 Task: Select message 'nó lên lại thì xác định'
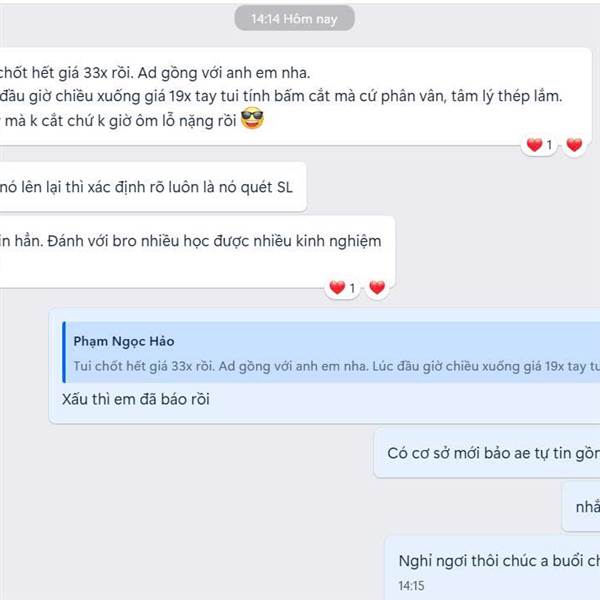point(146,187)
